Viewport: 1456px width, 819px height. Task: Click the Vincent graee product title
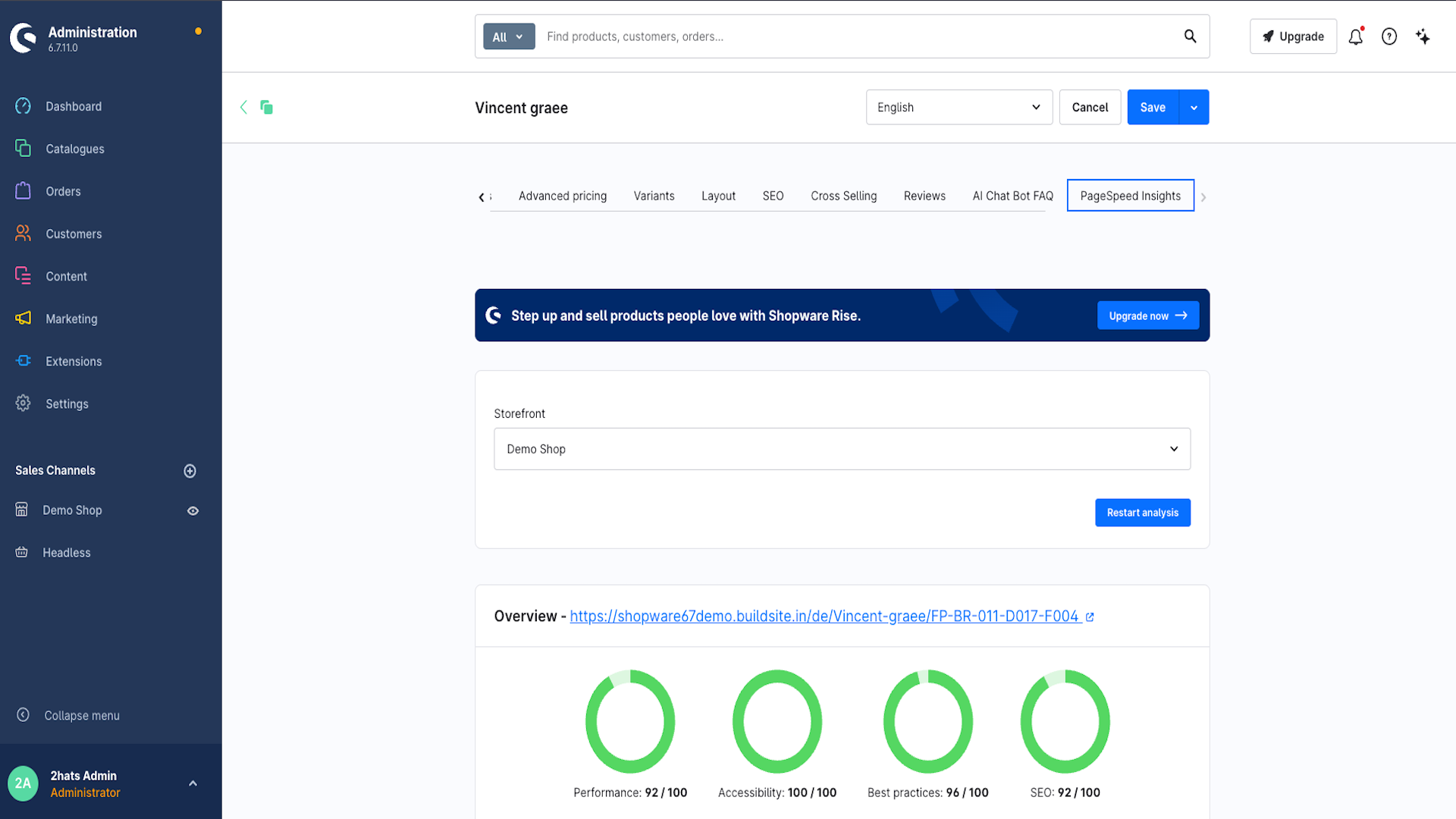point(521,108)
